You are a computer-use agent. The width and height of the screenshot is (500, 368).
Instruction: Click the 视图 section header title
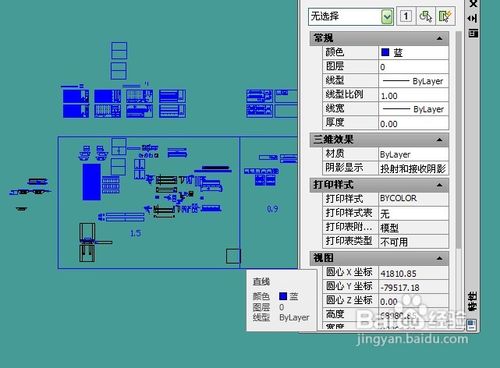coord(323,258)
